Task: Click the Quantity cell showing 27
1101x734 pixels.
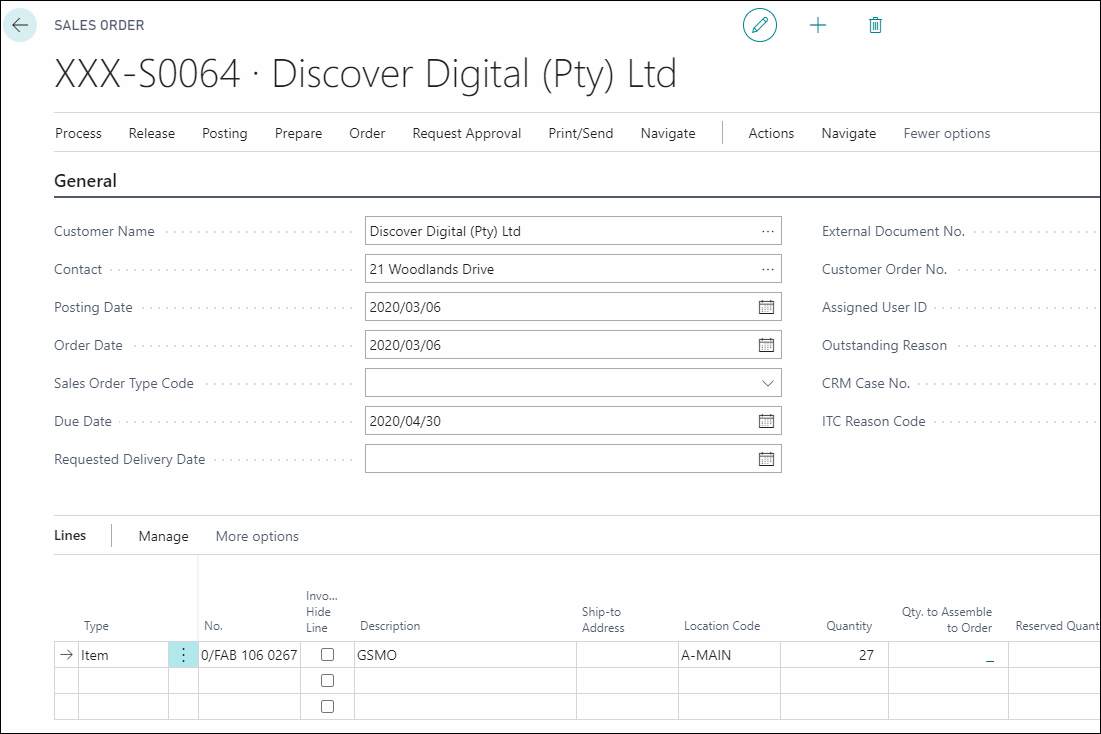Action: pyautogui.click(x=834, y=655)
